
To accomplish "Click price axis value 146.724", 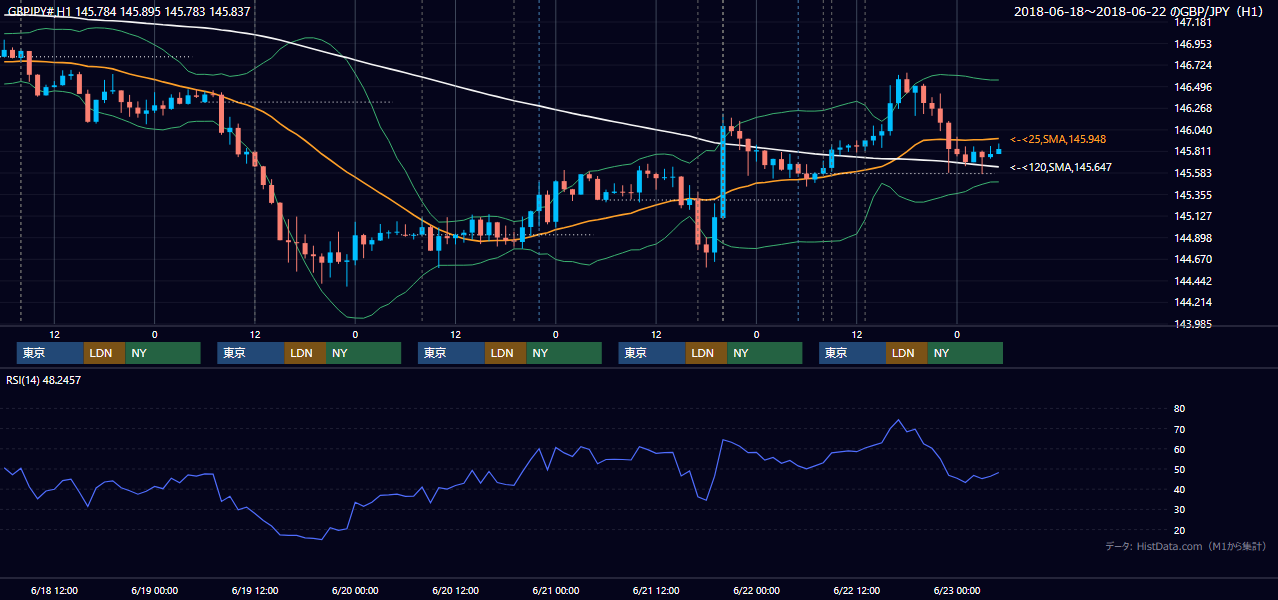I will pyautogui.click(x=1193, y=65).
